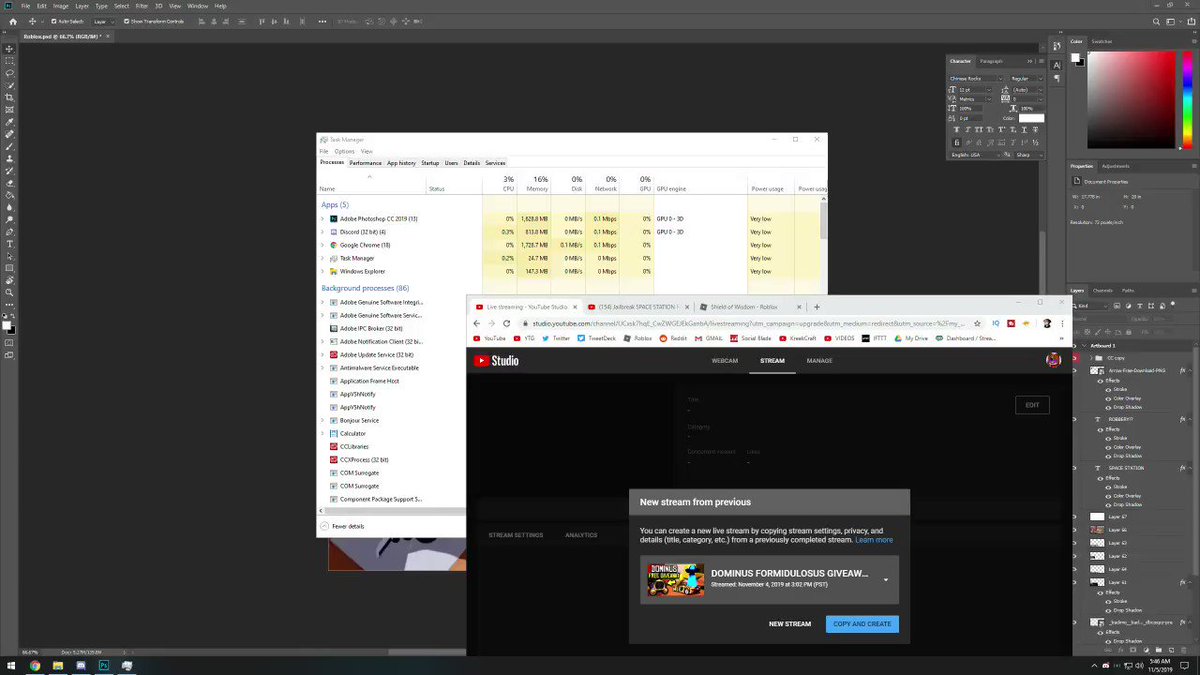This screenshot has width=1200, height=675.
Task: Hide the ROBBERY? layer
Action: tap(1073, 421)
